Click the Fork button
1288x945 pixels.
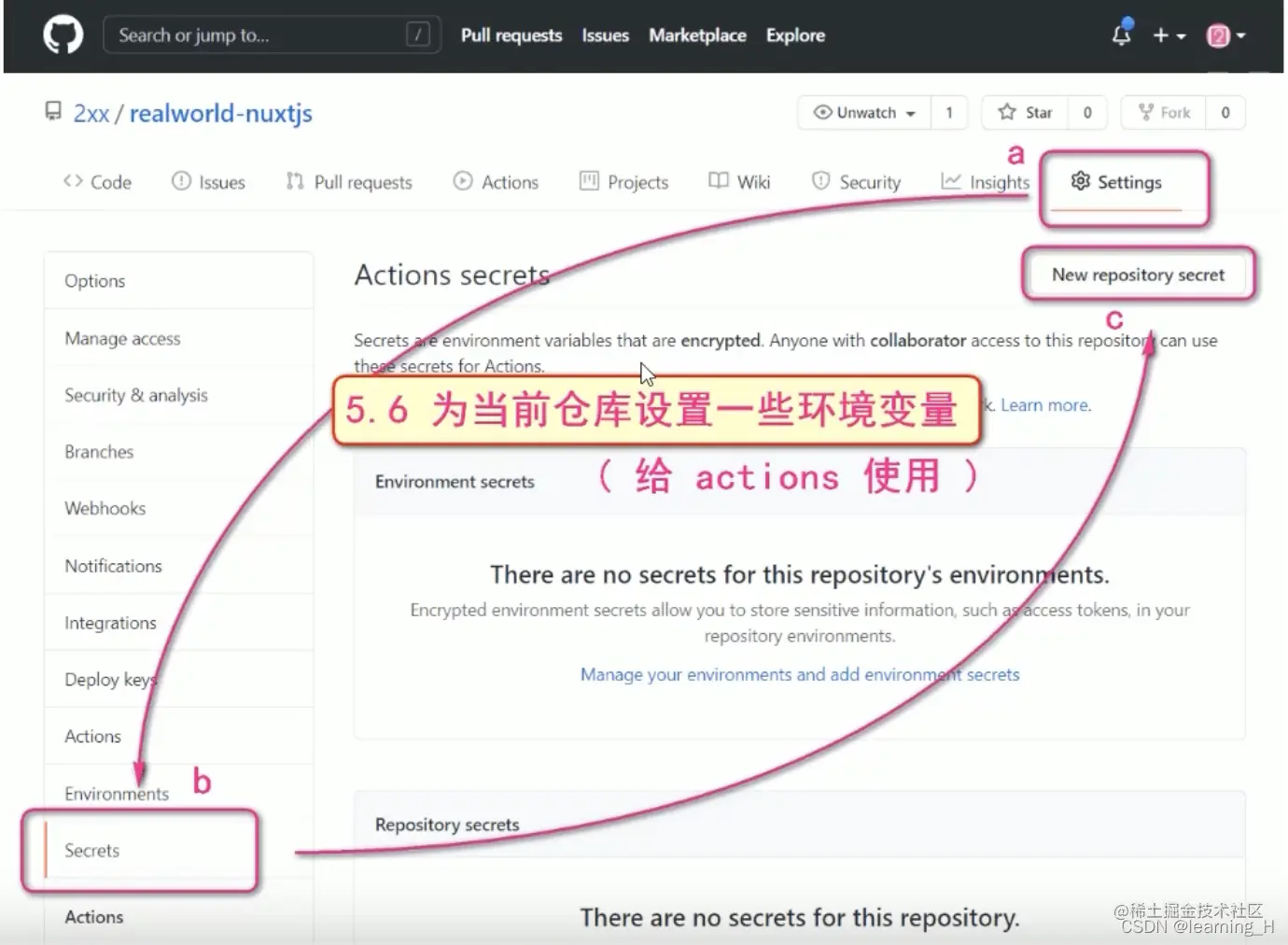1164,113
